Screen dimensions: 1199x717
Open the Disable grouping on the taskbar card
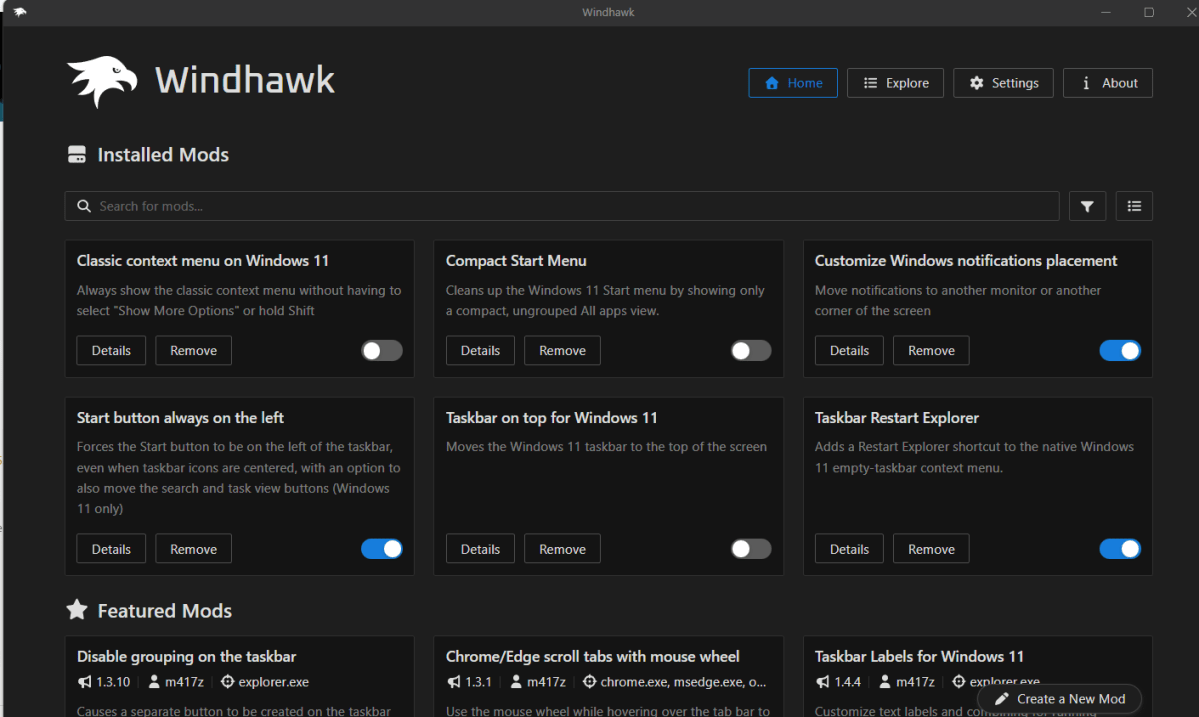(x=239, y=676)
